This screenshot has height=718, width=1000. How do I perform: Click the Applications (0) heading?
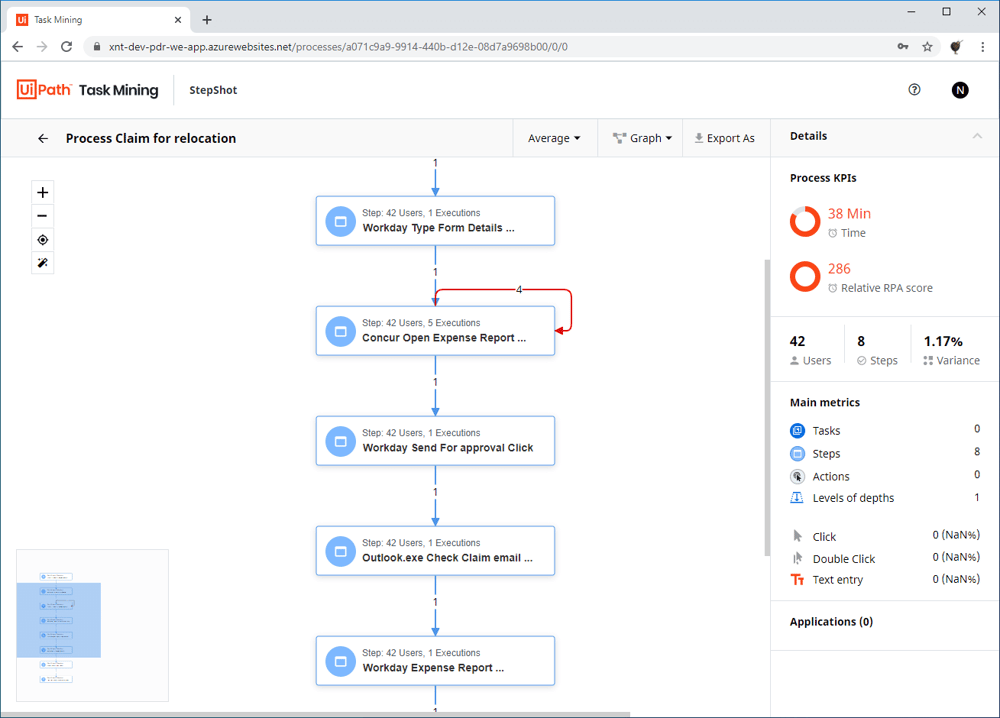pyautogui.click(x=831, y=622)
